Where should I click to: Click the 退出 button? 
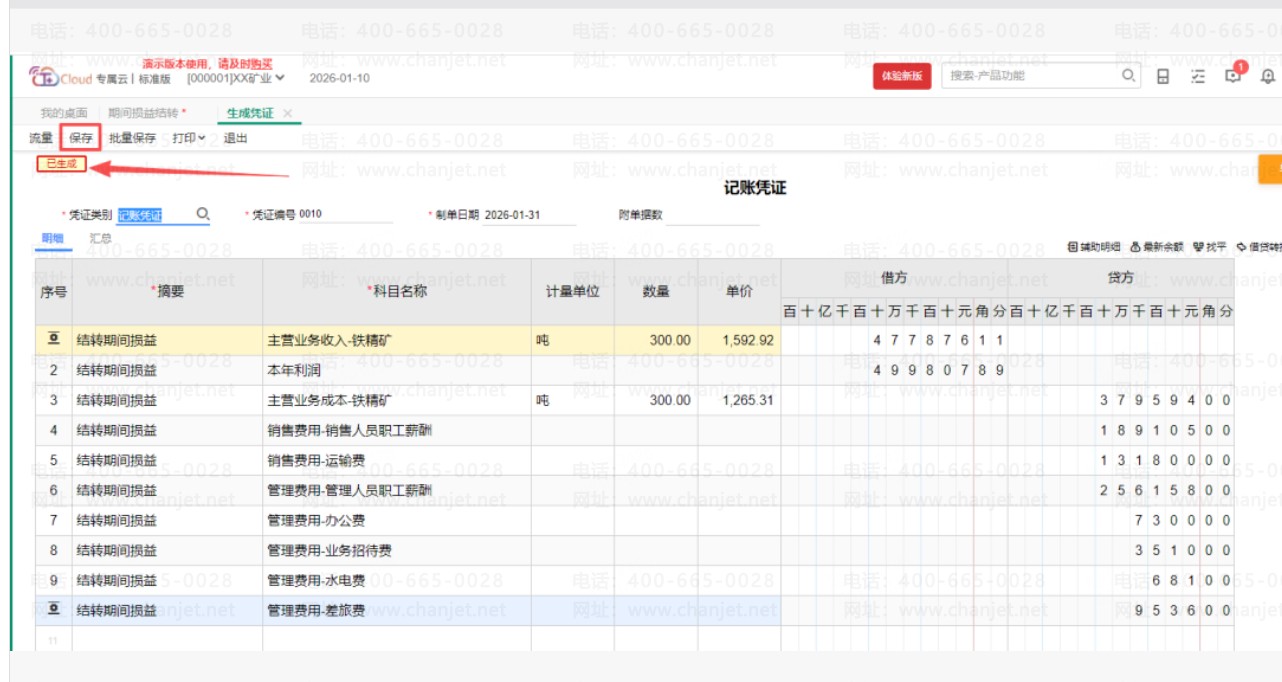(x=235, y=138)
